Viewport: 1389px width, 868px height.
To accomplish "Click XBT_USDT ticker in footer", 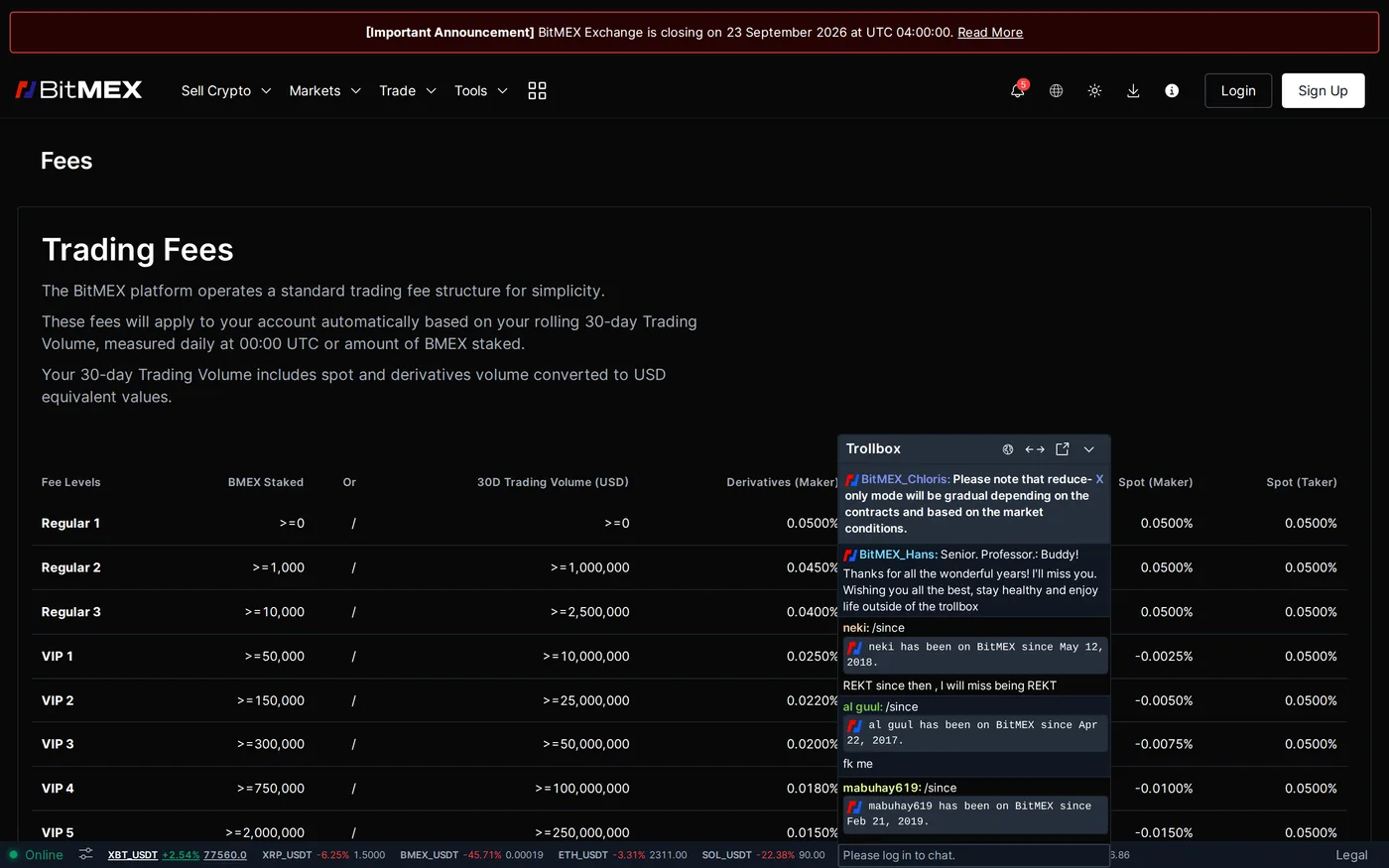I will (x=178, y=855).
